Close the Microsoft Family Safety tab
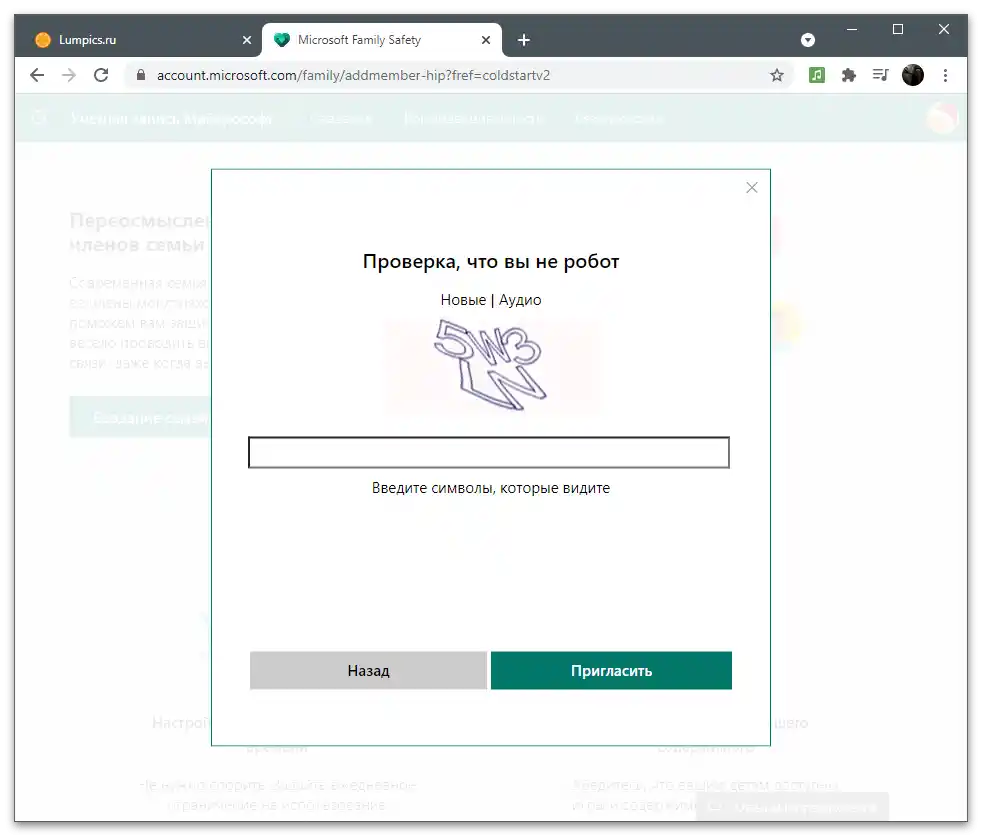This screenshot has width=982, height=836. click(486, 40)
